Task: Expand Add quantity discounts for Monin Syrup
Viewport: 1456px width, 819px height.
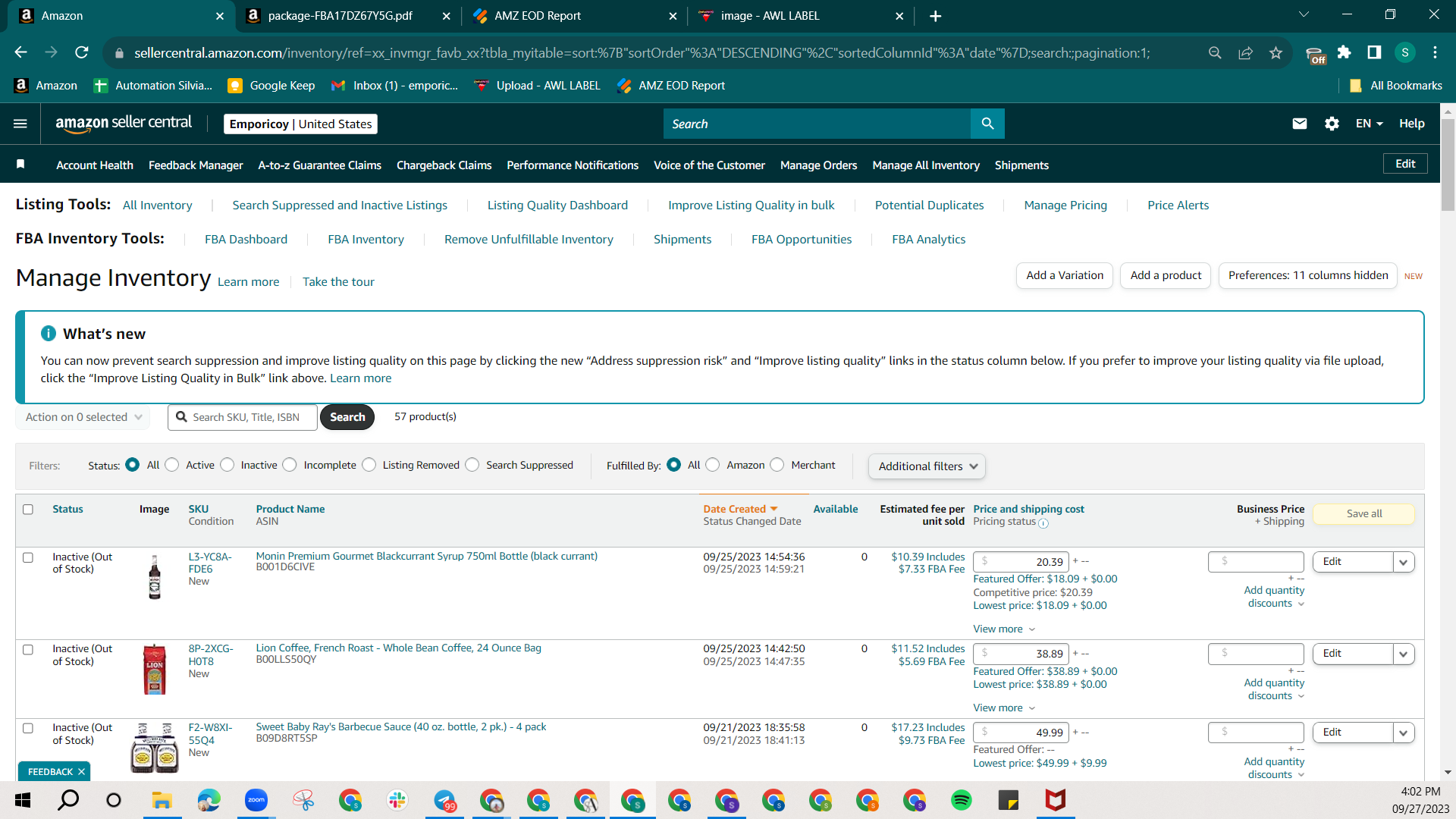Action: [x=1274, y=597]
